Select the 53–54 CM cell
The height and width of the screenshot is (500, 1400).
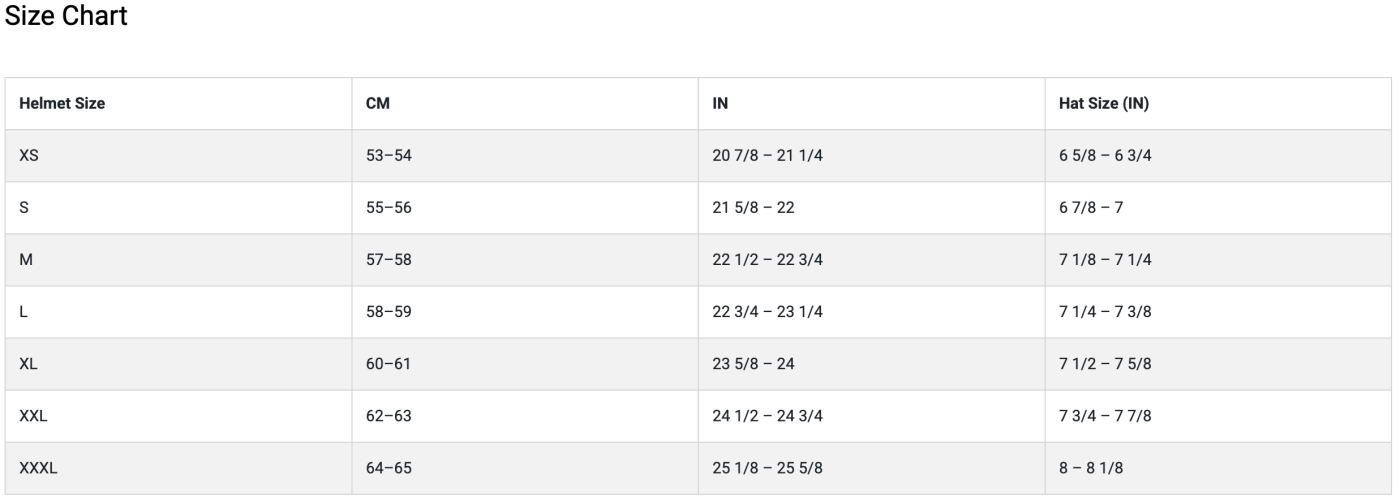coord(389,156)
